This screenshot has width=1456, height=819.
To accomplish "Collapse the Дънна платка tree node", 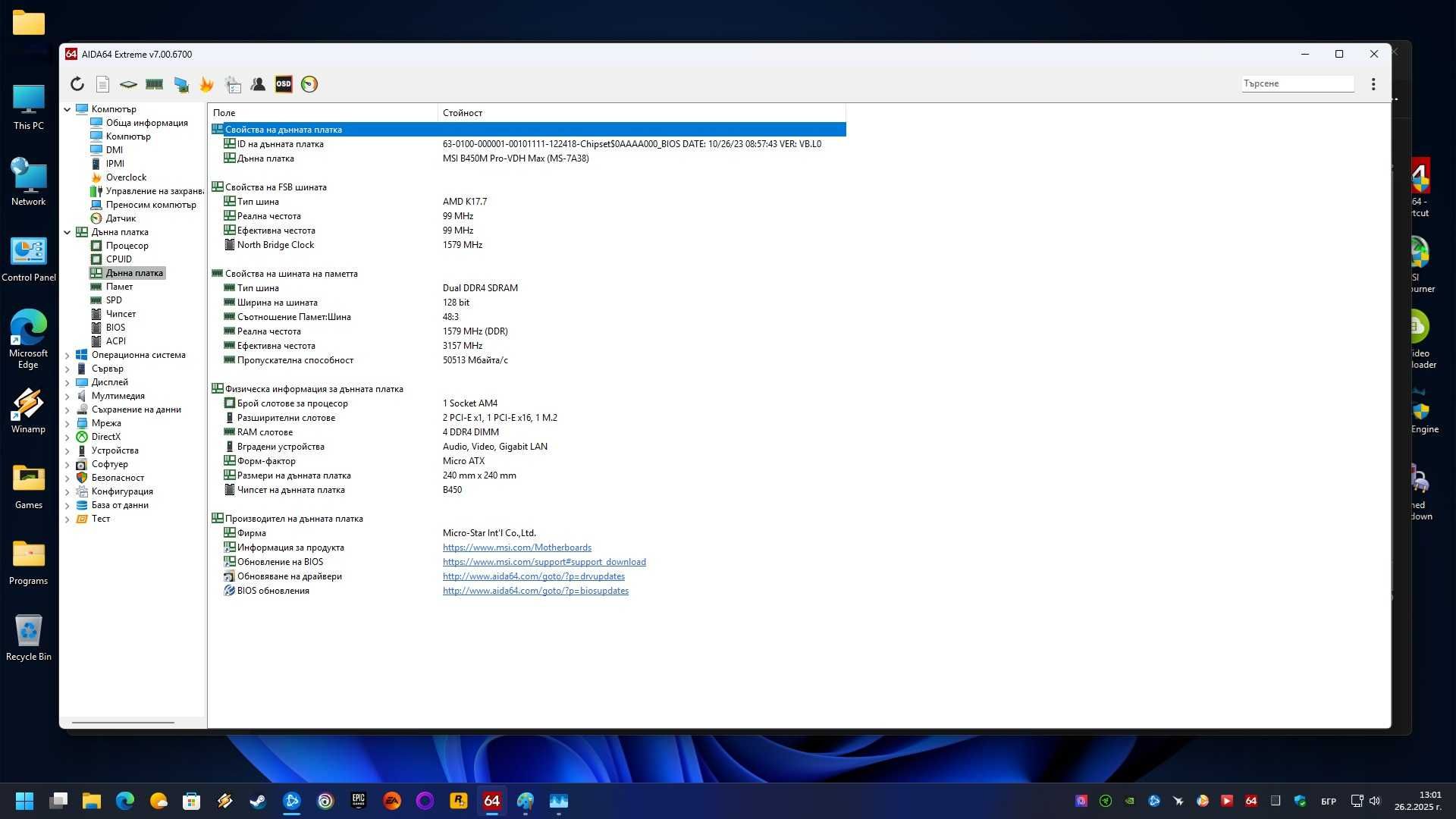I will [67, 232].
